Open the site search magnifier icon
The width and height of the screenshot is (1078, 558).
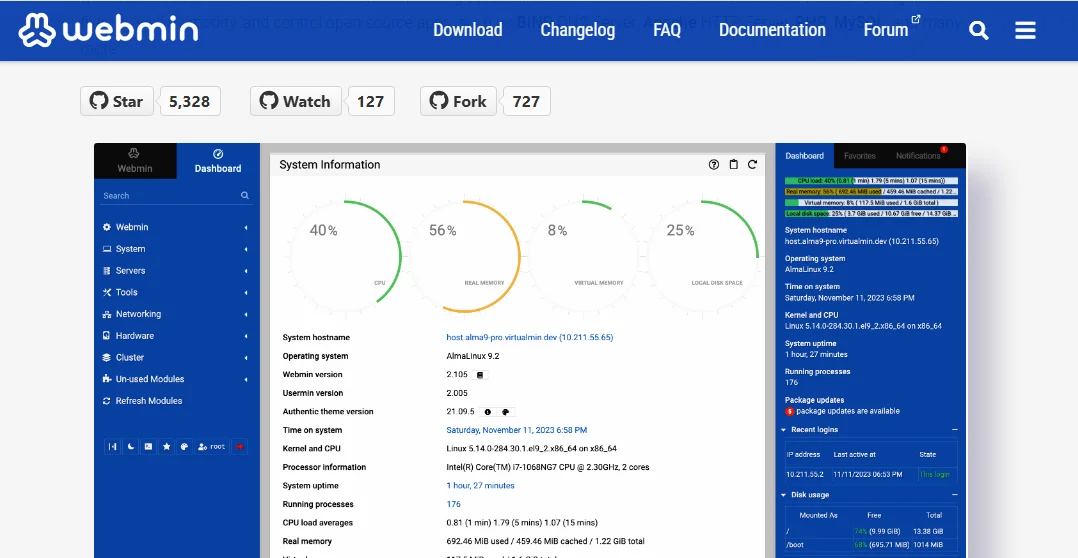point(978,30)
